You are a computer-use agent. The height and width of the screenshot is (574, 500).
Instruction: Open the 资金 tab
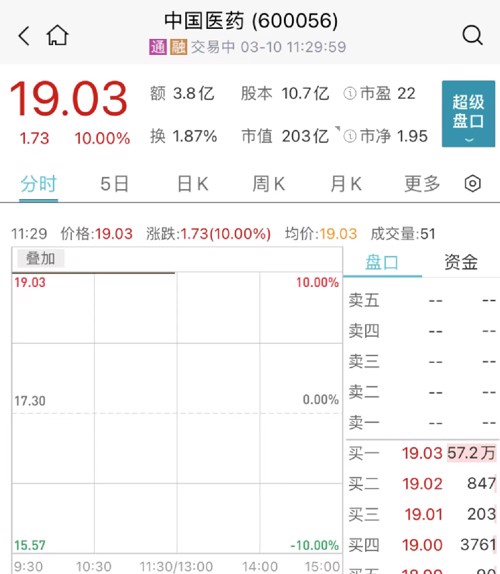pos(461,262)
